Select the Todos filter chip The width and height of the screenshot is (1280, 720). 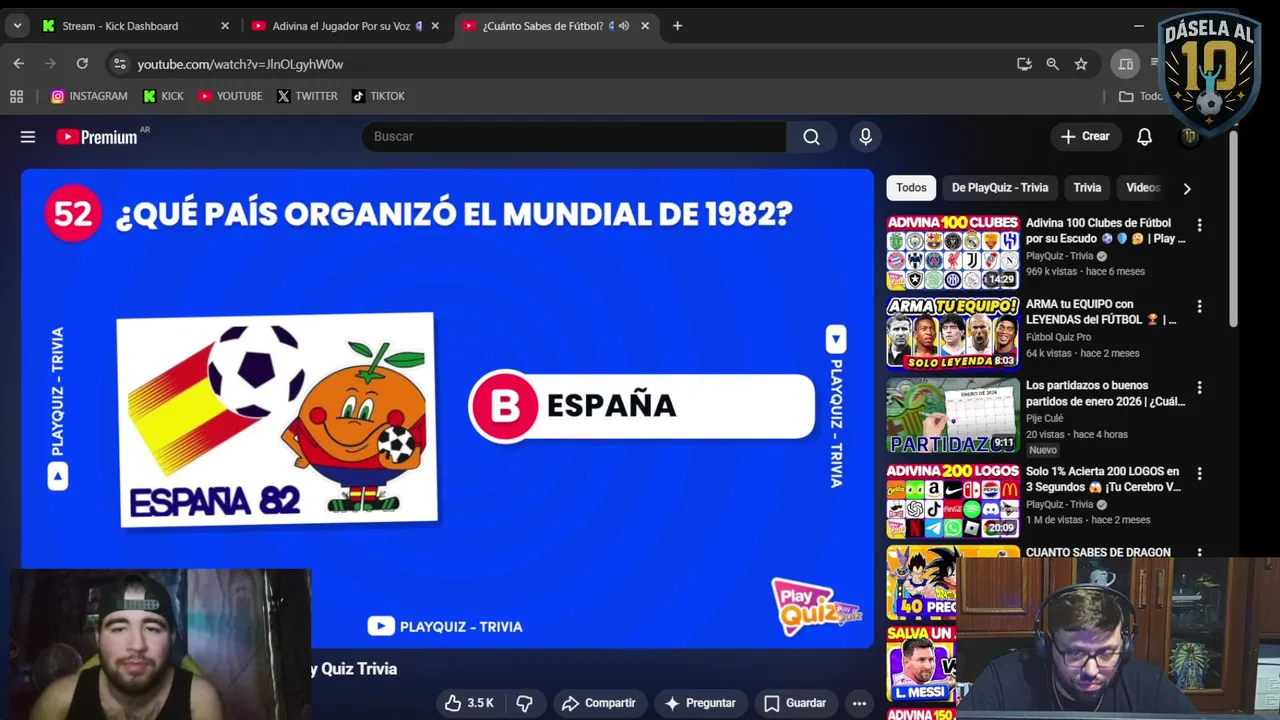click(911, 188)
